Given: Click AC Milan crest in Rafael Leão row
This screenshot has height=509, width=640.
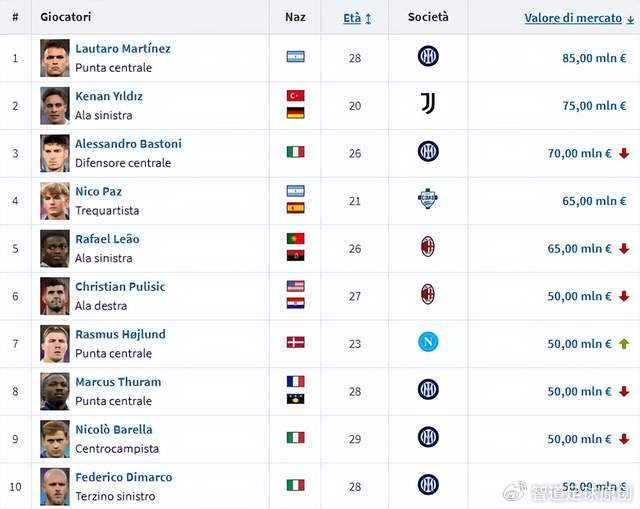Looking at the screenshot, I should 428,247.
